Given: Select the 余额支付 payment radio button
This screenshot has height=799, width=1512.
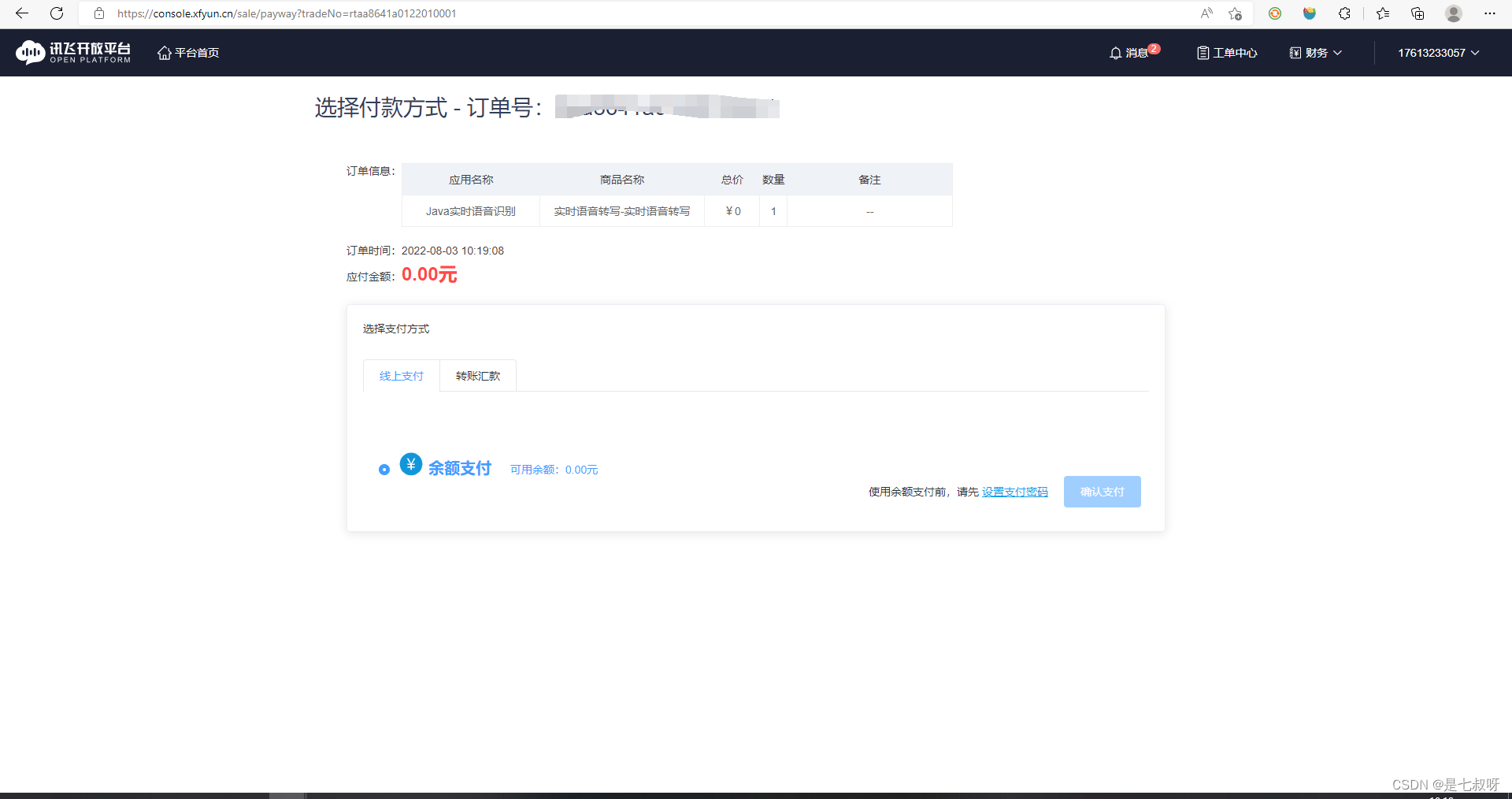Looking at the screenshot, I should coord(384,470).
